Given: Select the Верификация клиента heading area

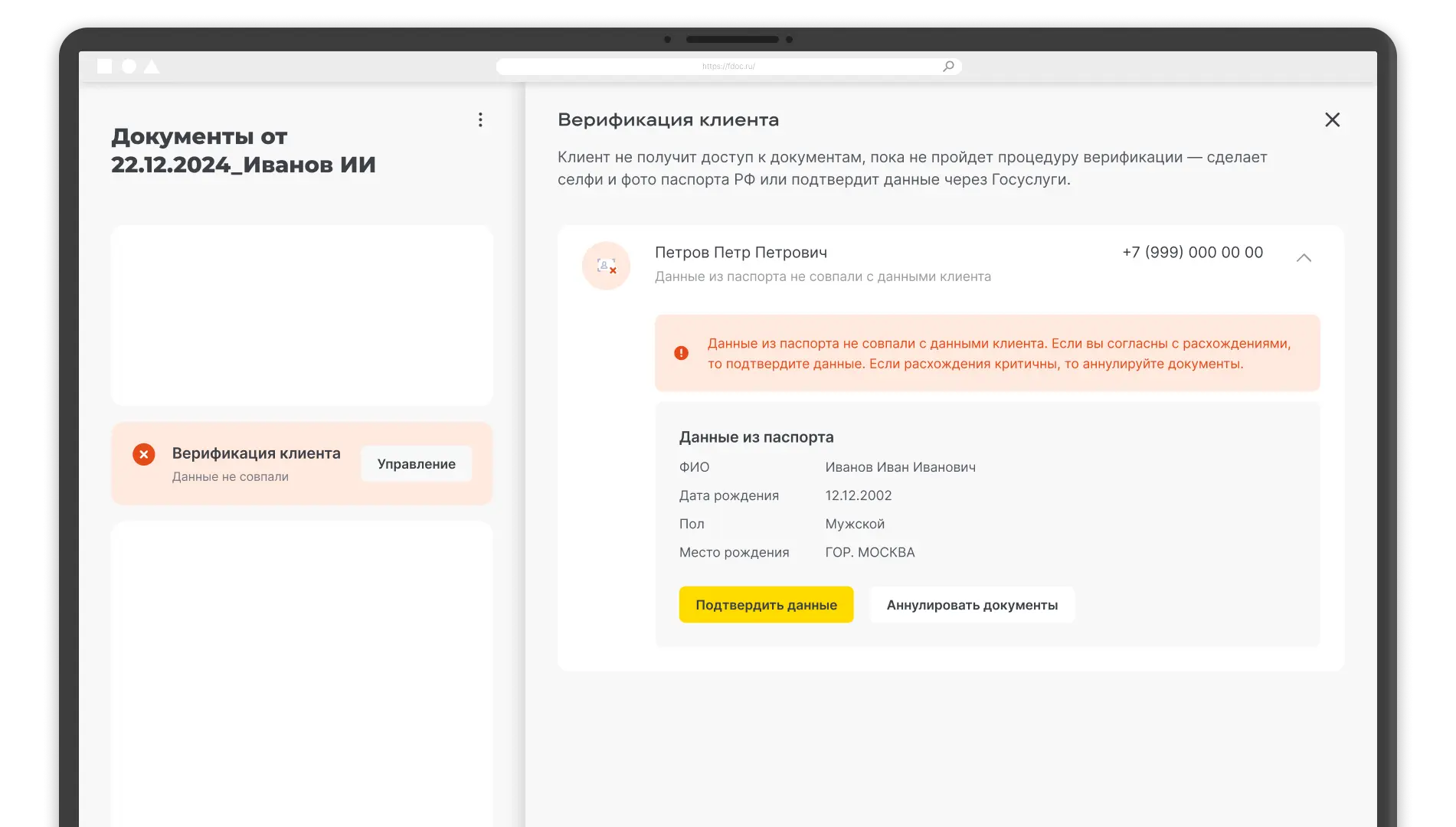Looking at the screenshot, I should (667, 119).
